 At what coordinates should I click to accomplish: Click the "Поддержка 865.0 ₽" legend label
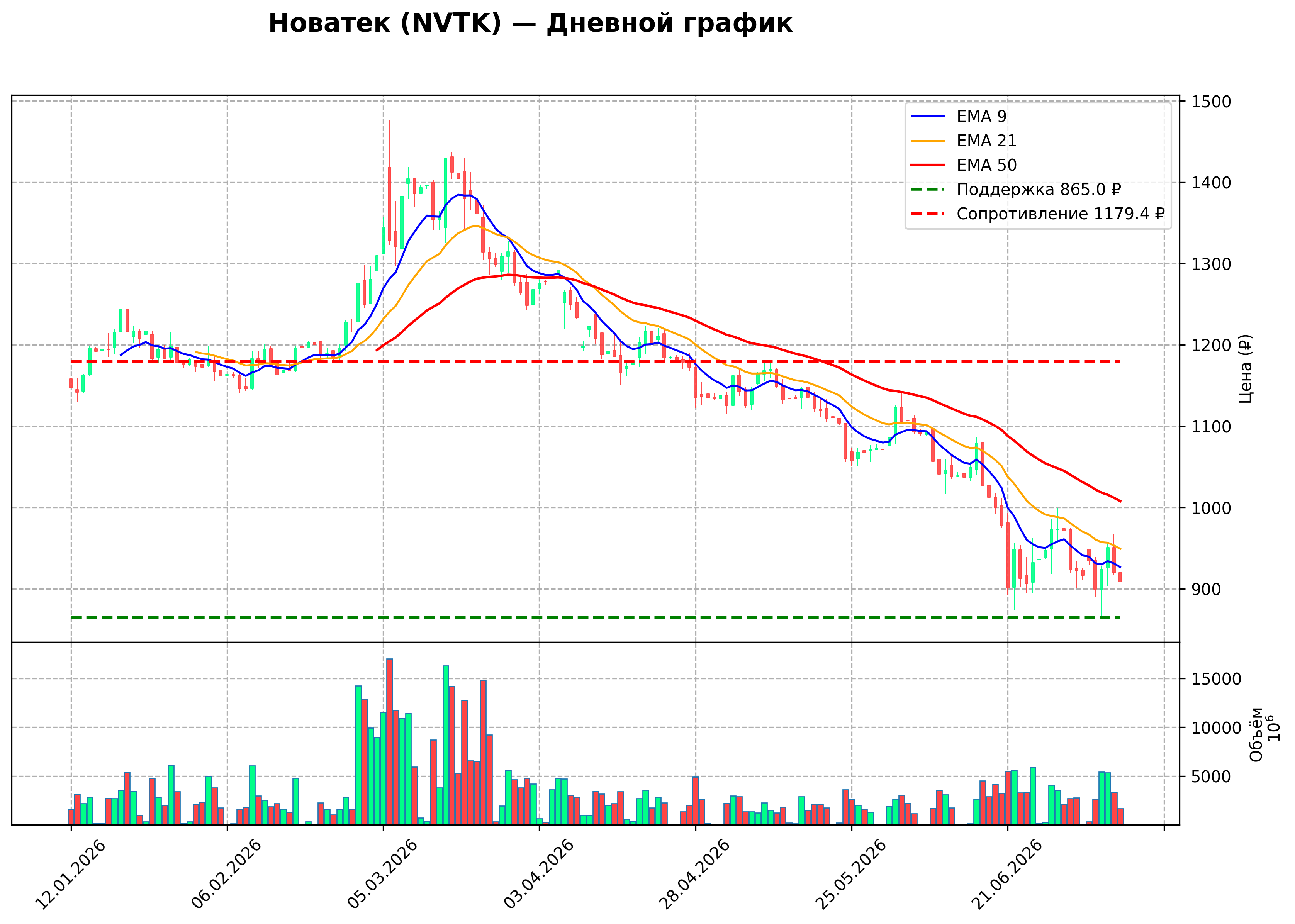[1039, 190]
